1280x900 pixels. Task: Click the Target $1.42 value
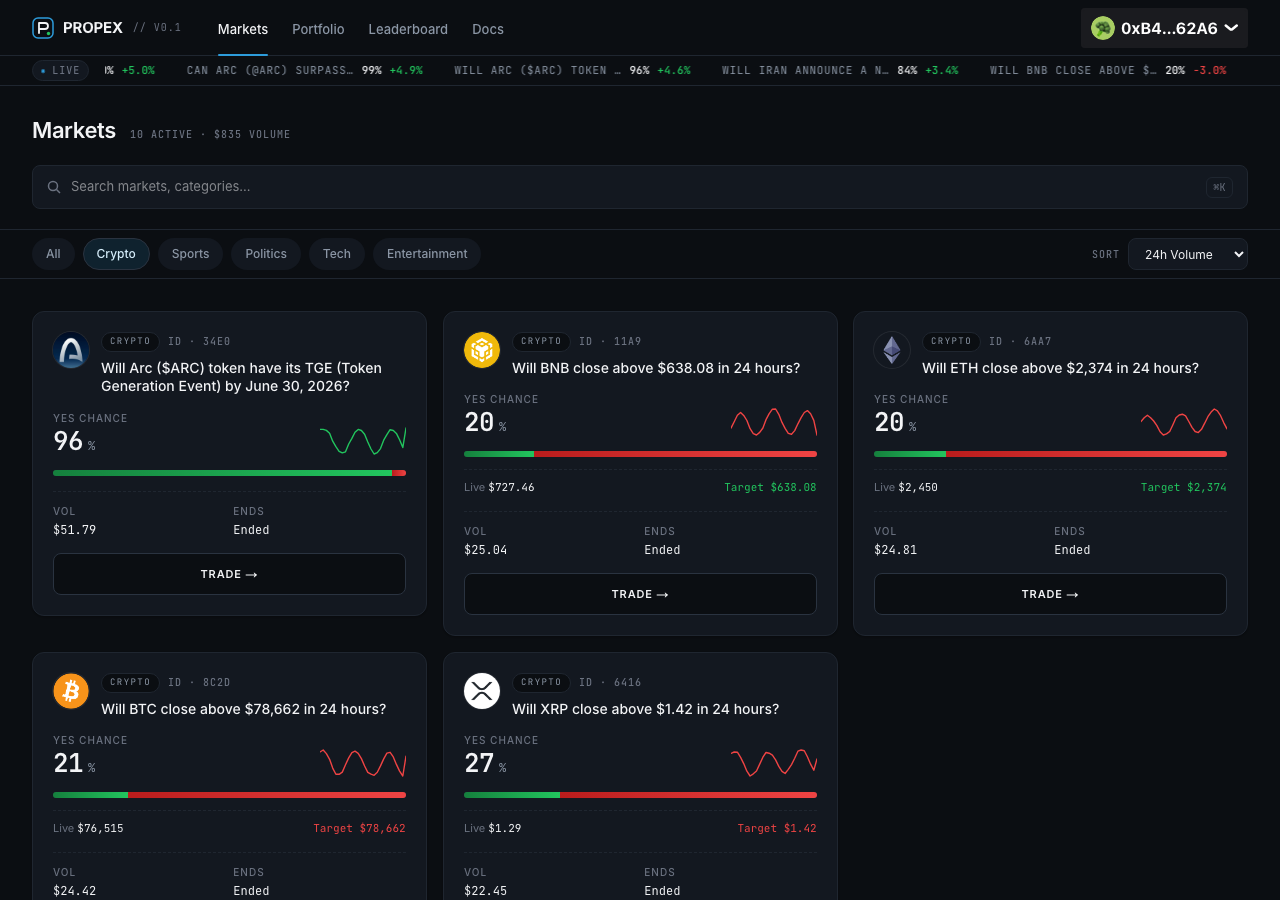pos(777,829)
